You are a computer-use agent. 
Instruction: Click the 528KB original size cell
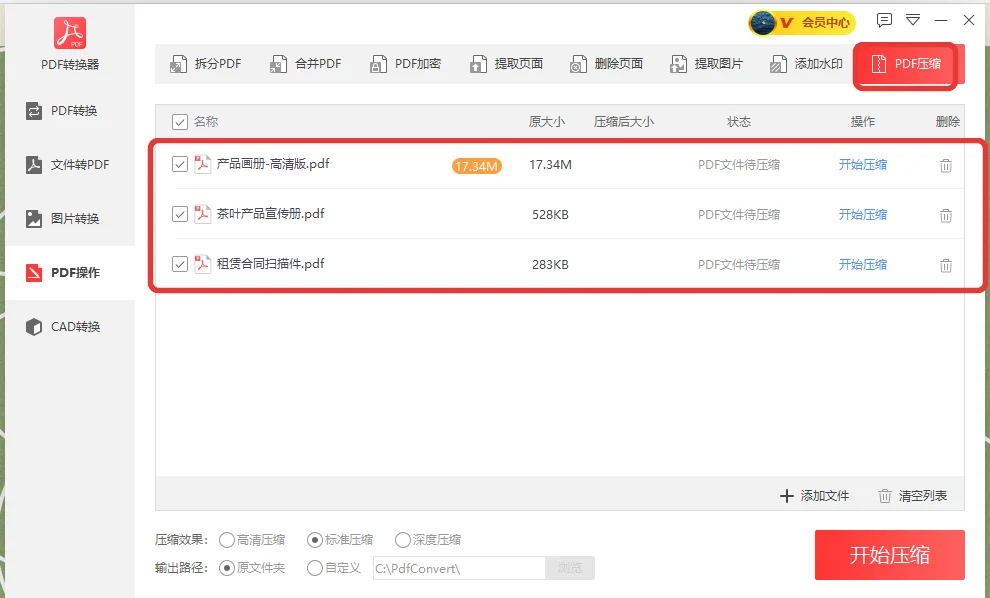click(x=551, y=215)
